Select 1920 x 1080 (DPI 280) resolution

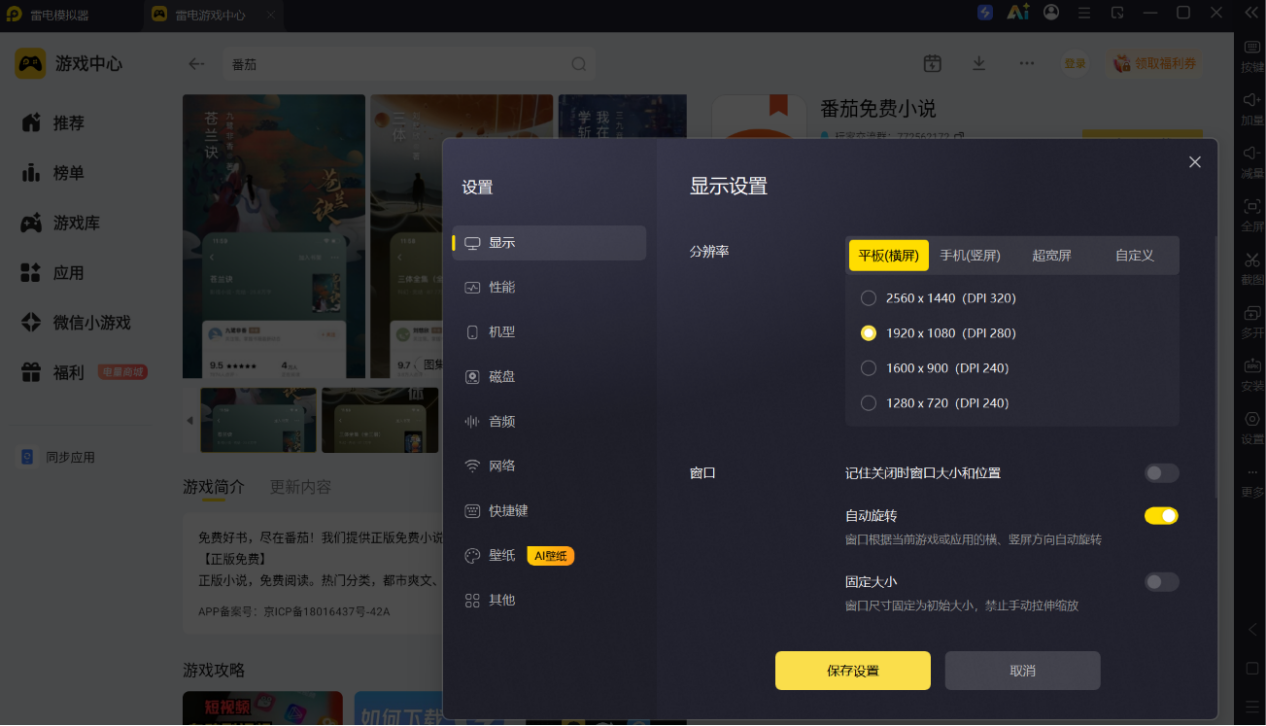938,333
